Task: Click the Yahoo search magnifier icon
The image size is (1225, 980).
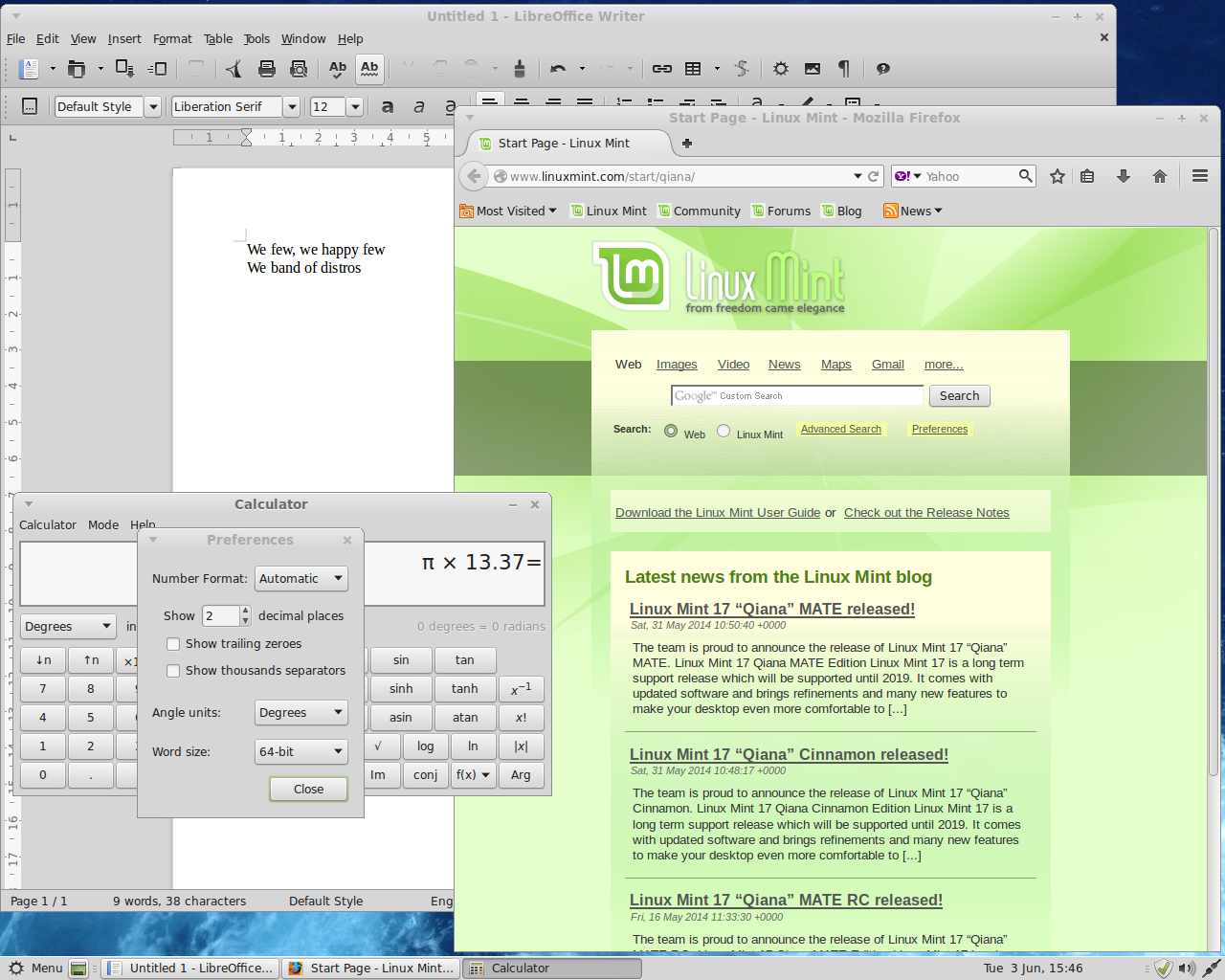Action: tap(1025, 176)
